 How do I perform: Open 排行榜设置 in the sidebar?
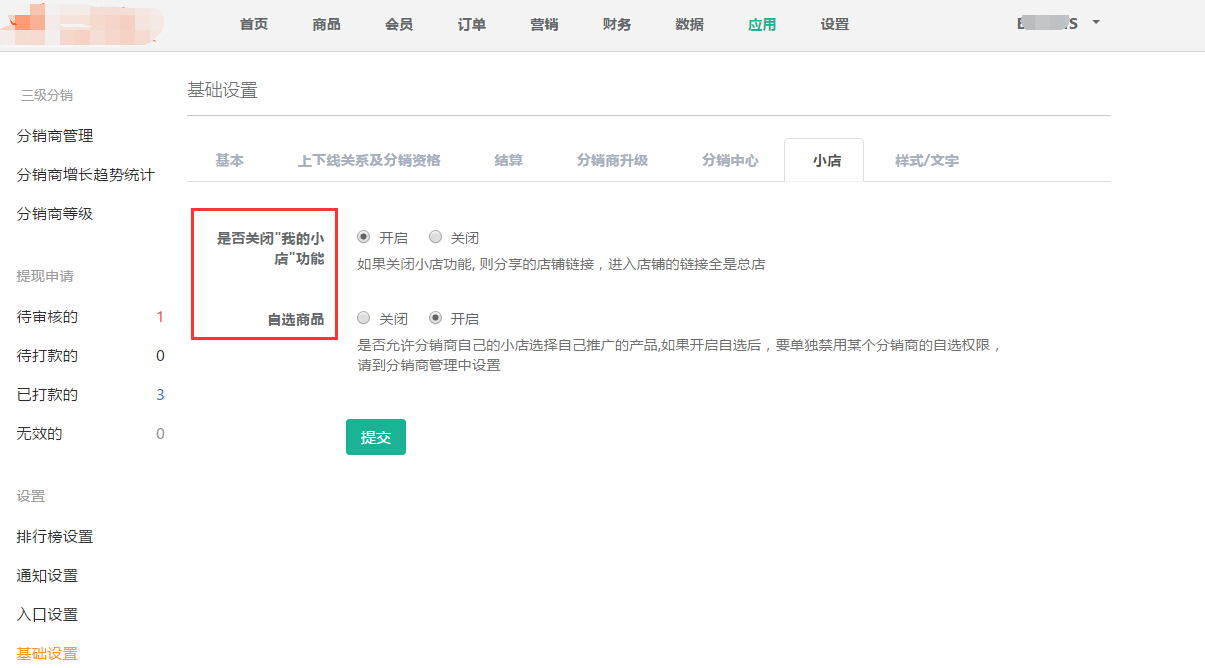coord(55,537)
